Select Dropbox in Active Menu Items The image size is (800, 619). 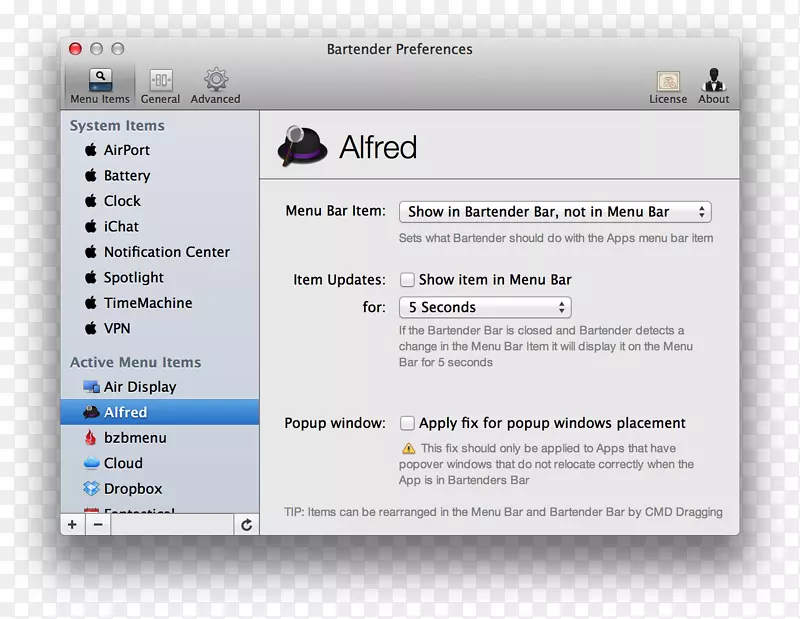click(x=160, y=488)
